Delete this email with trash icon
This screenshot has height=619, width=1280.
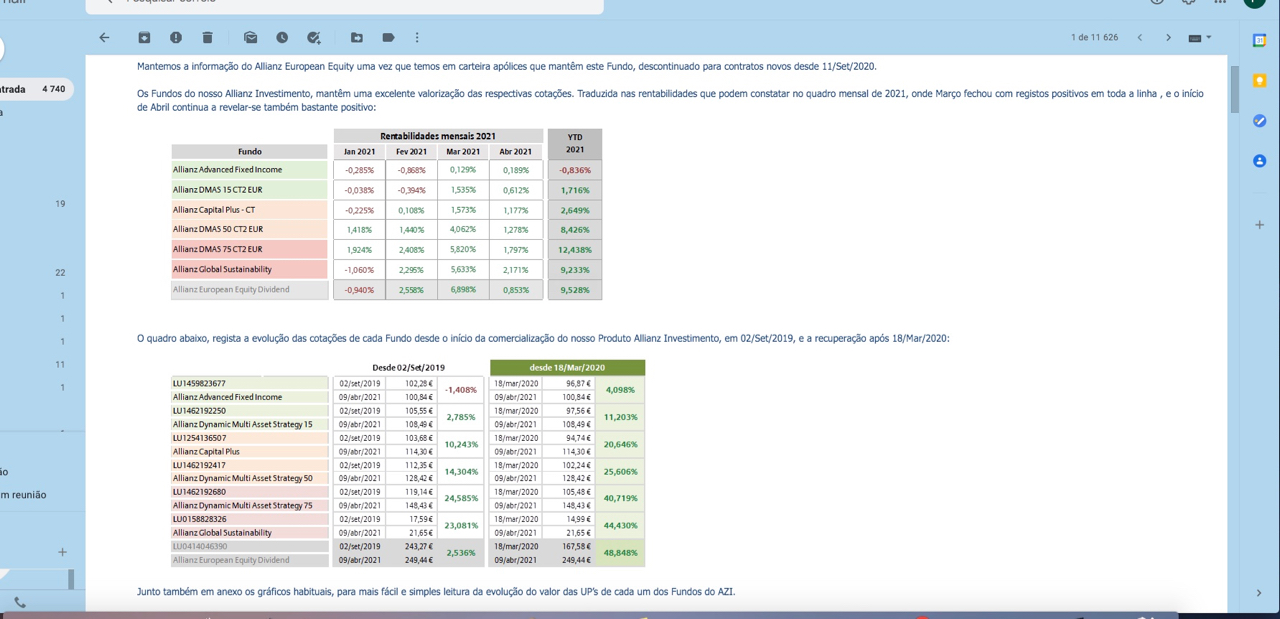[x=207, y=38]
